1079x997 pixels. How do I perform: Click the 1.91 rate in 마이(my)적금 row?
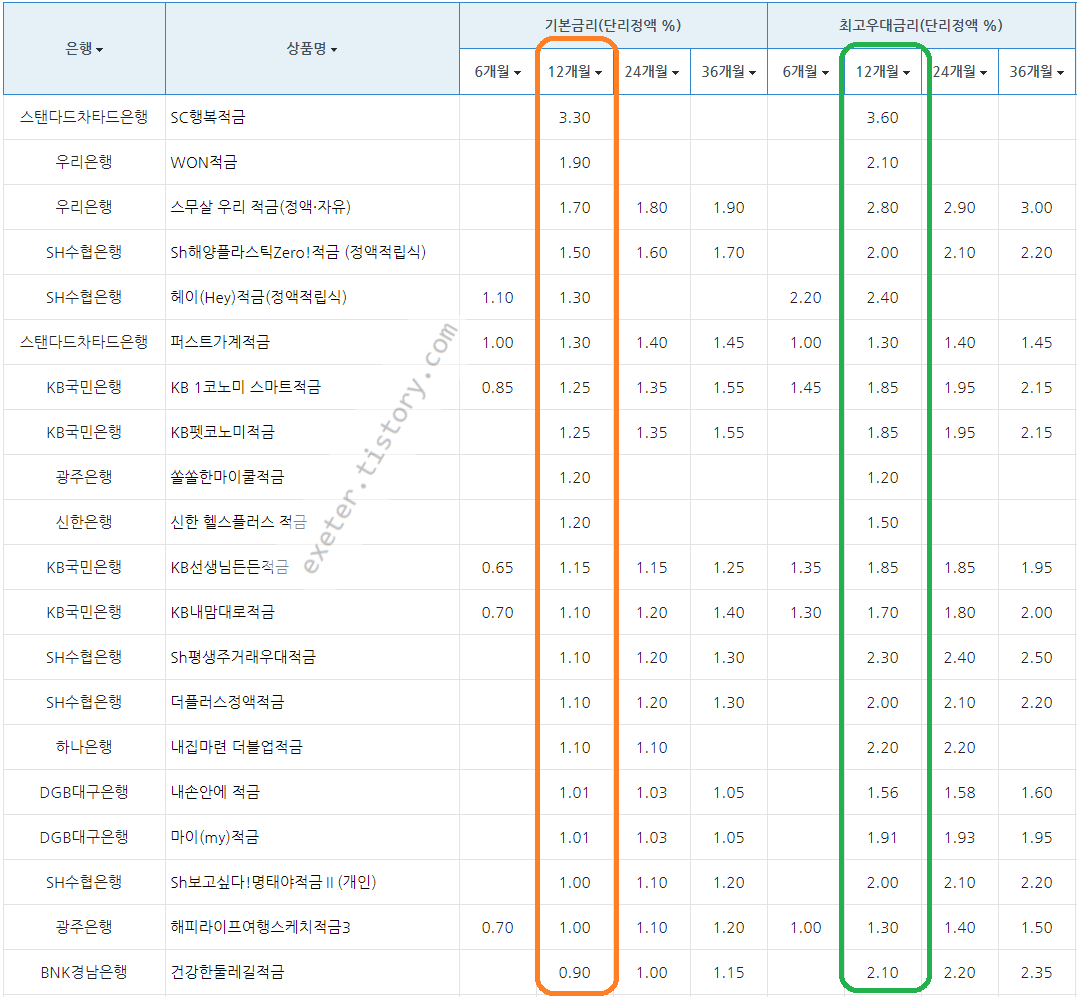point(883,837)
